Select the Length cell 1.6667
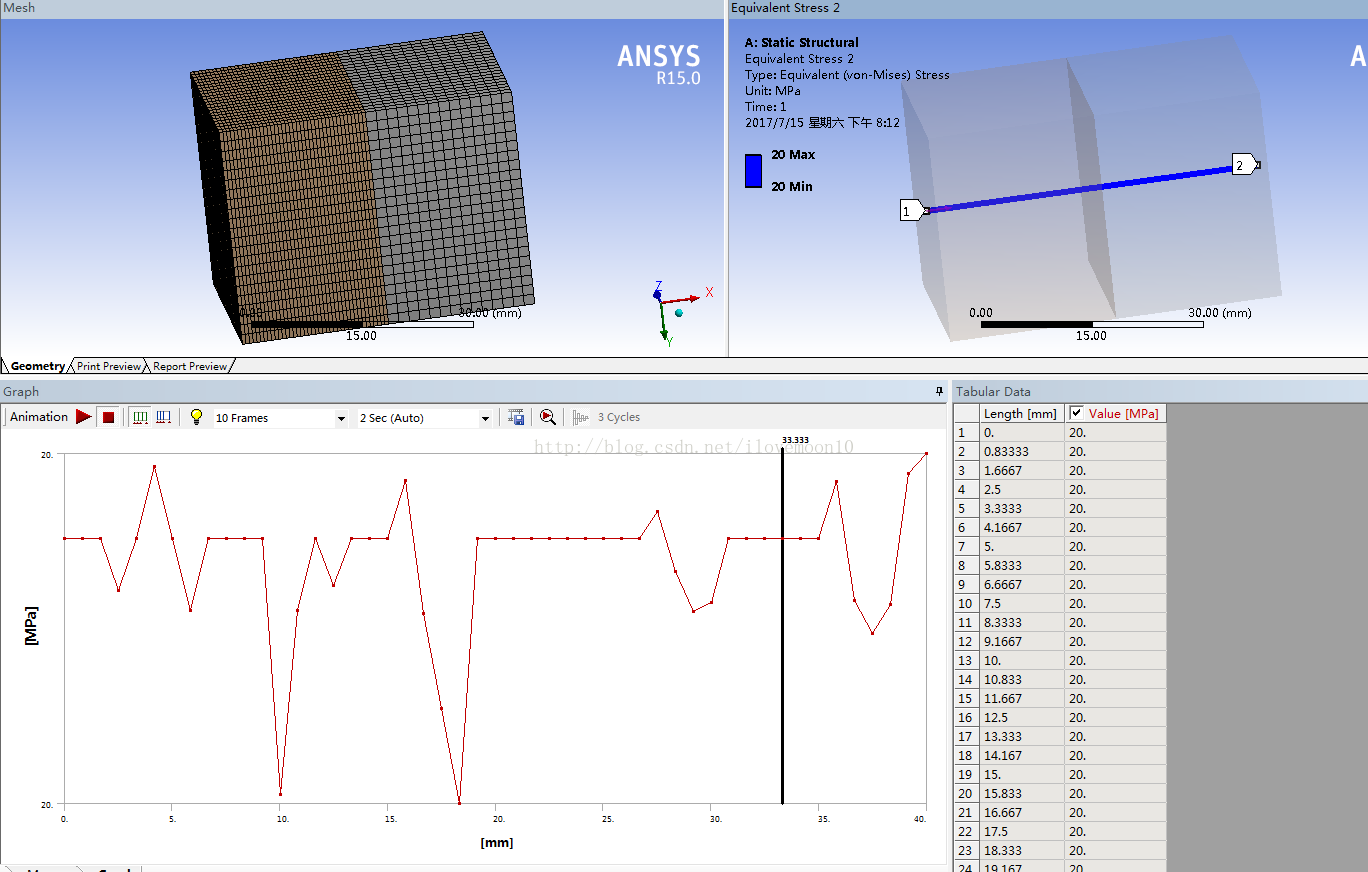 pyautogui.click(x=1022, y=470)
